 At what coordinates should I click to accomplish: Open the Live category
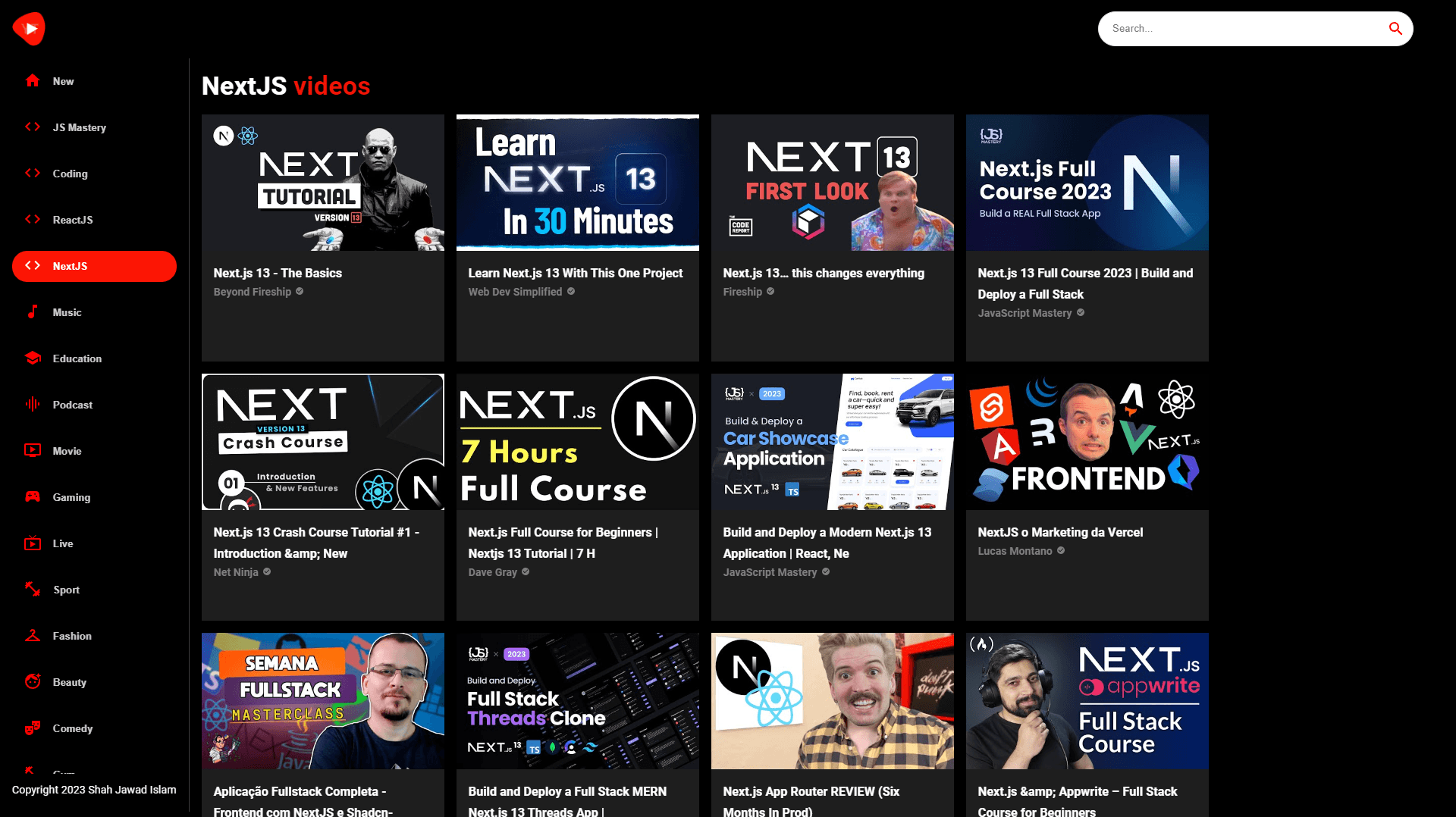click(x=94, y=543)
